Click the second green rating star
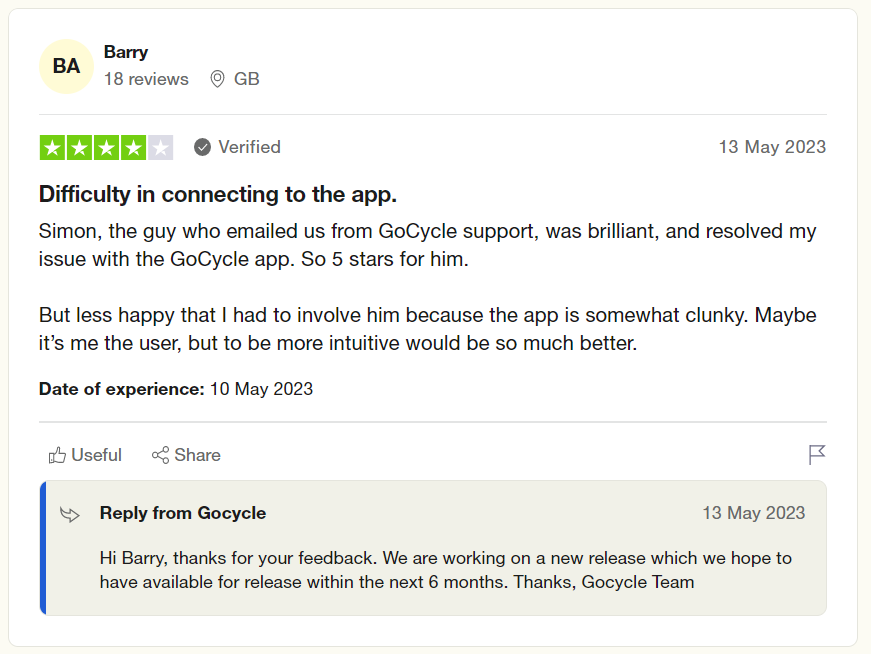 pos(79,148)
